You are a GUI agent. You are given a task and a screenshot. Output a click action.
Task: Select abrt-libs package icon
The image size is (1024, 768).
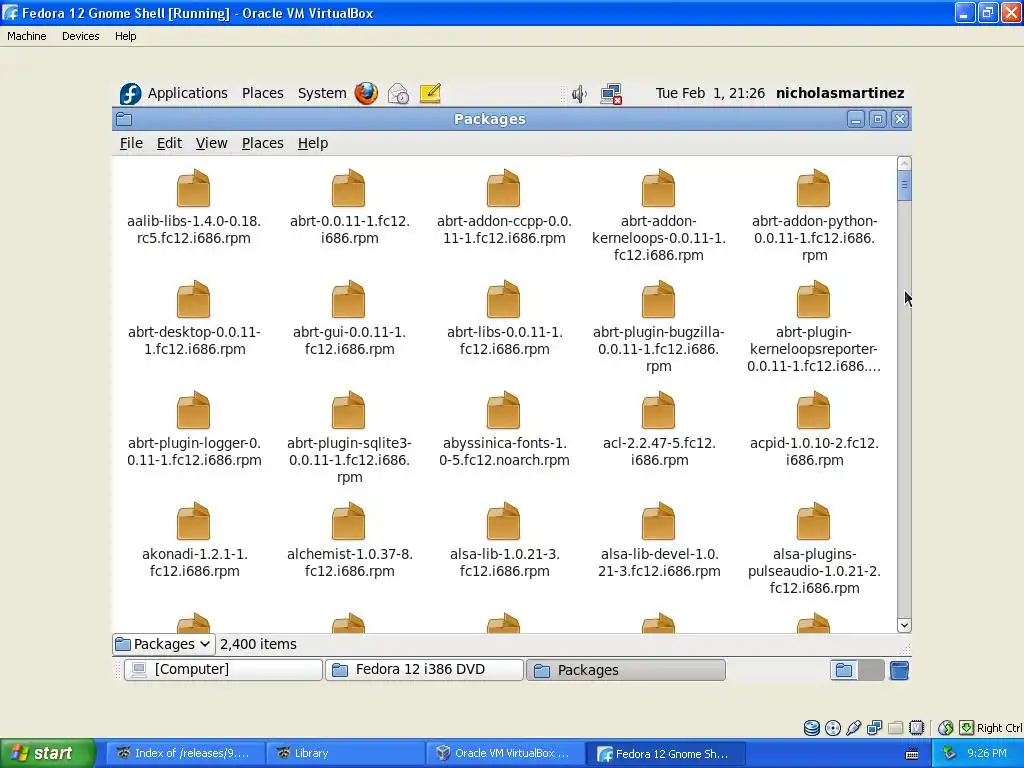(x=504, y=299)
